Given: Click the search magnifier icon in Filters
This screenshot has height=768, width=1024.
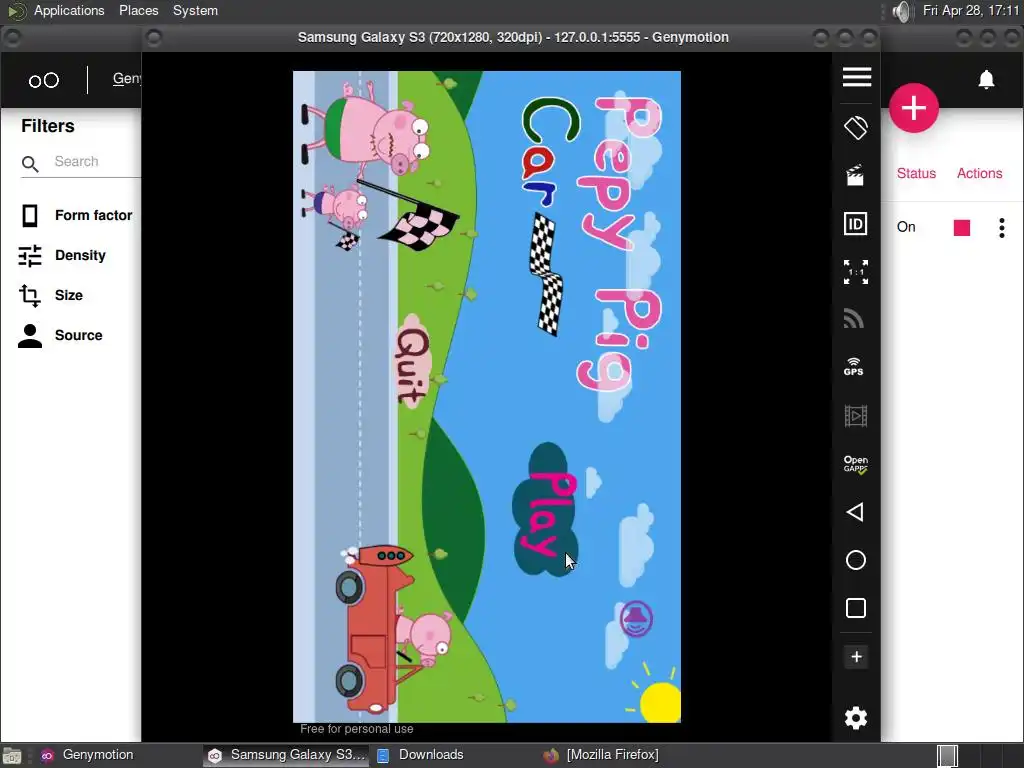Looking at the screenshot, I should pyautogui.click(x=30, y=163).
